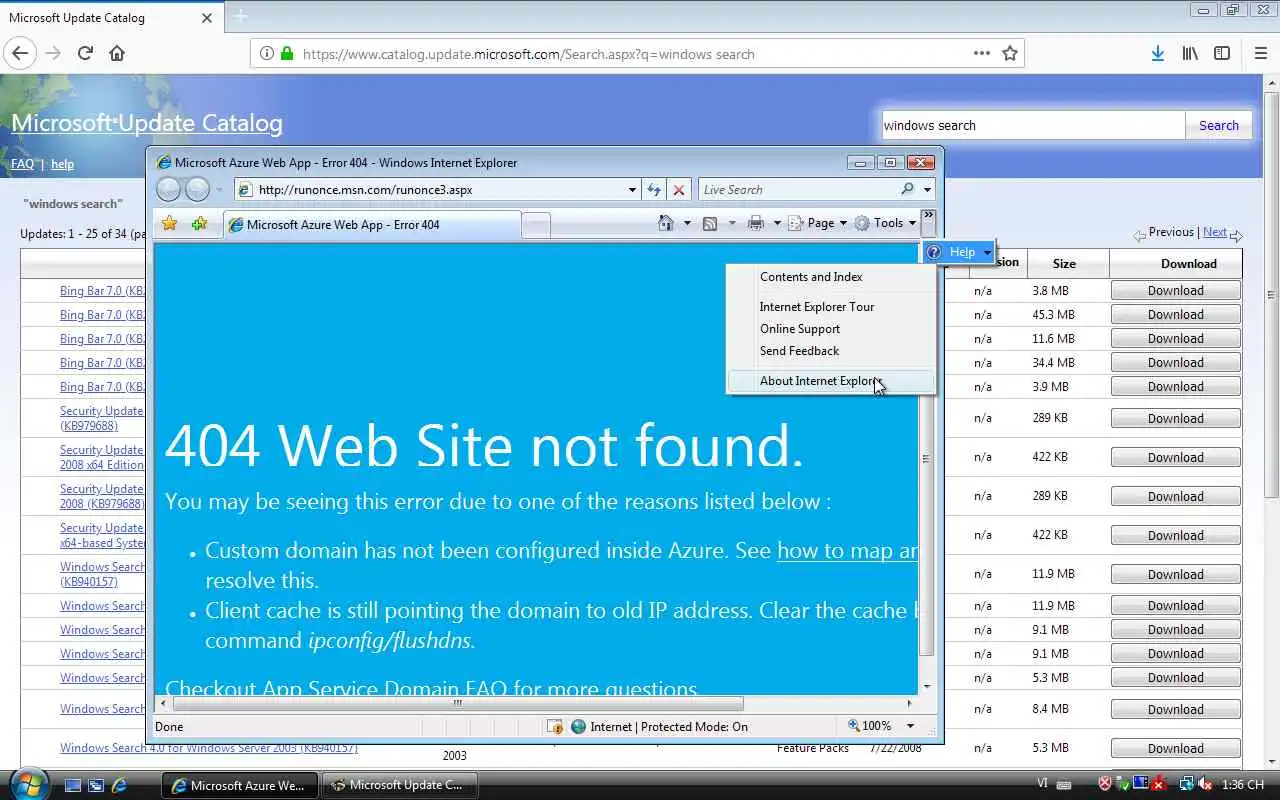1280x800 pixels.
Task: Click the Live Search magnifier icon
Action: [907, 189]
